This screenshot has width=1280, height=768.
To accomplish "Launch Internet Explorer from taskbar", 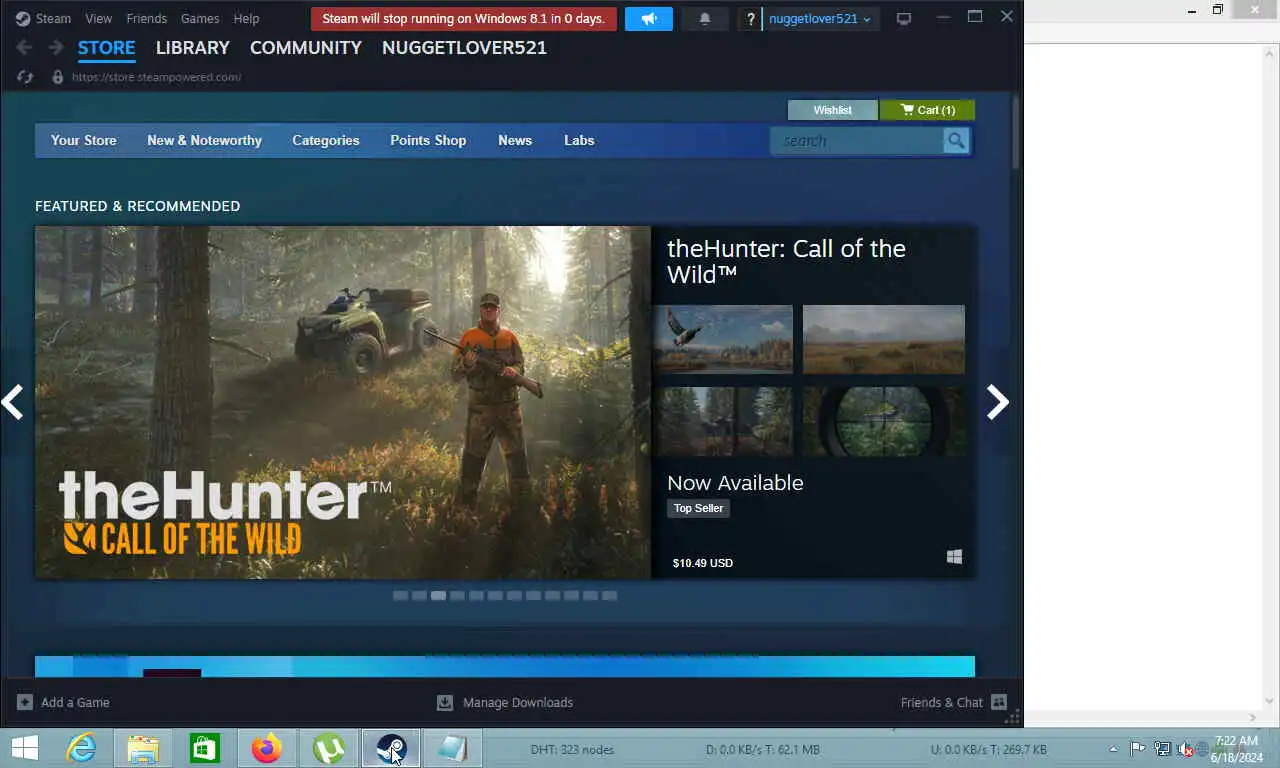I will (81, 748).
